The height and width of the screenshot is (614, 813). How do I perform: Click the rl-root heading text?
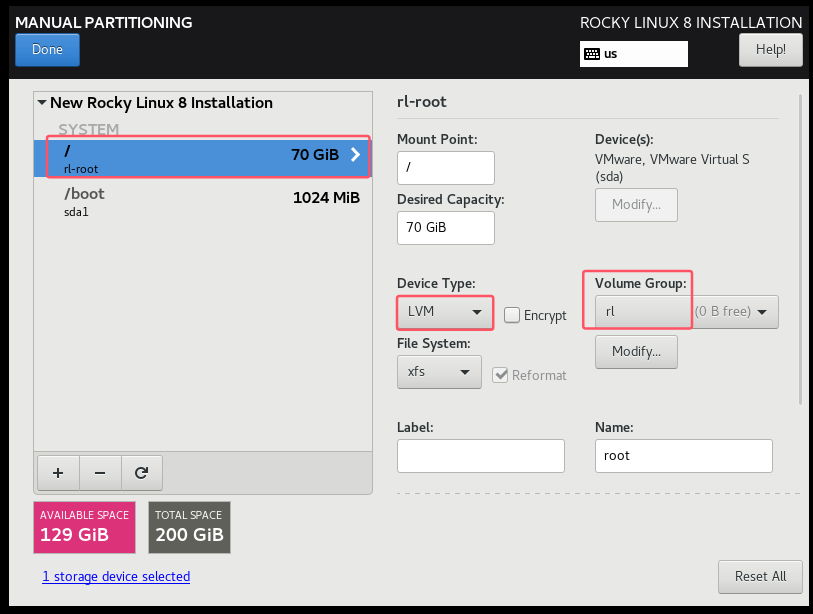pyautogui.click(x=422, y=102)
